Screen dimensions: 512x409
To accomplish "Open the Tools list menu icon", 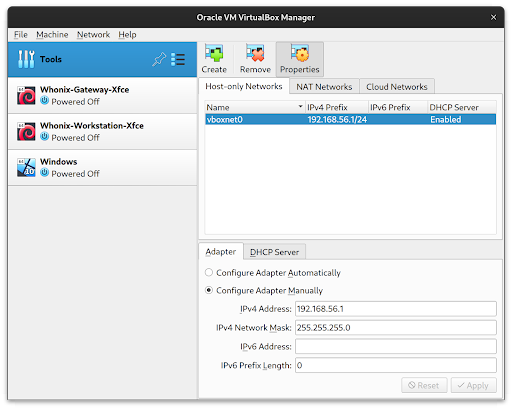I will (x=178, y=59).
